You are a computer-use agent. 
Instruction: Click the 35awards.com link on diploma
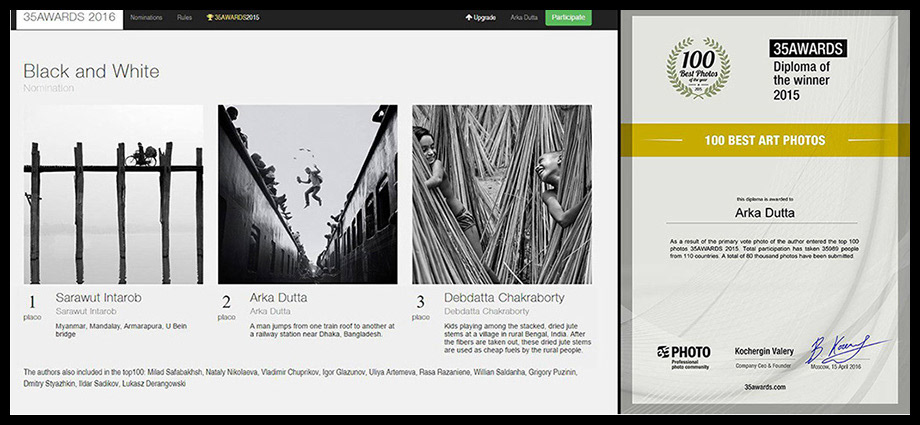(x=765, y=387)
